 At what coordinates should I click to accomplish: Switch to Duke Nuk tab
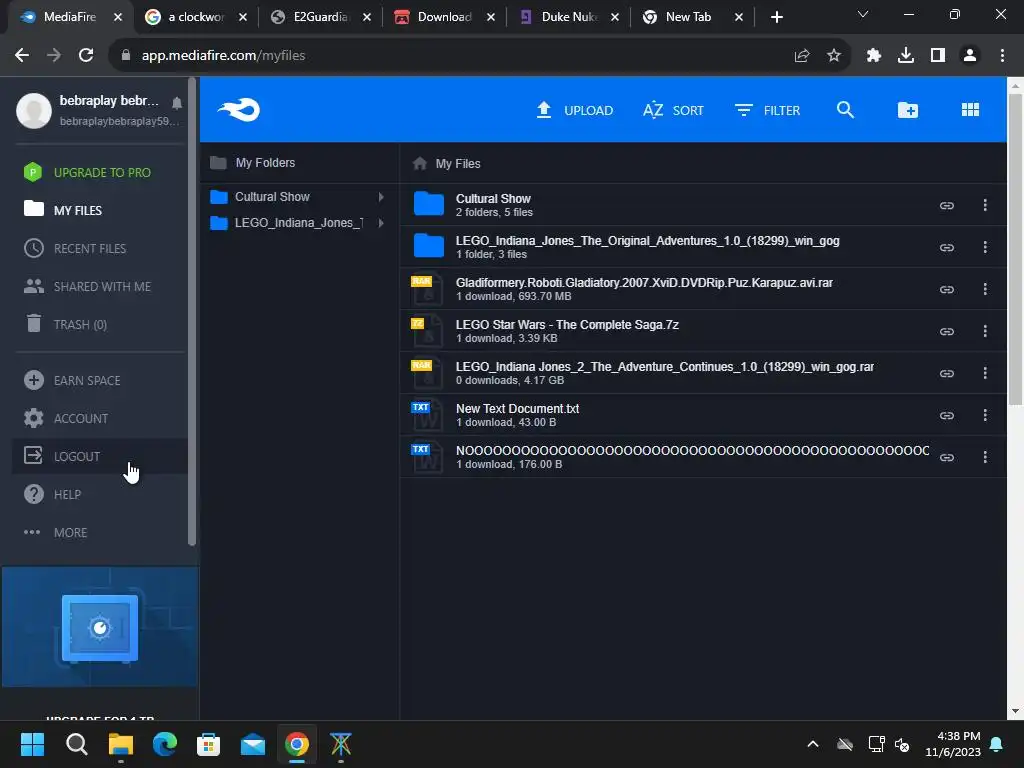click(x=568, y=17)
